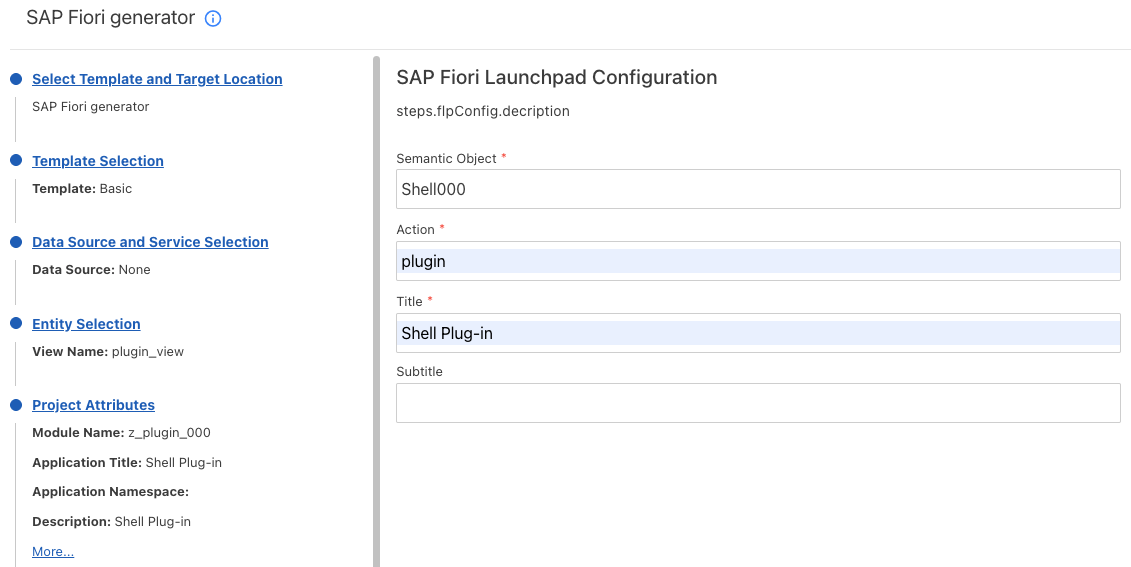
Task: Click the 'Template: Basic' summary text
Action: tap(82, 189)
